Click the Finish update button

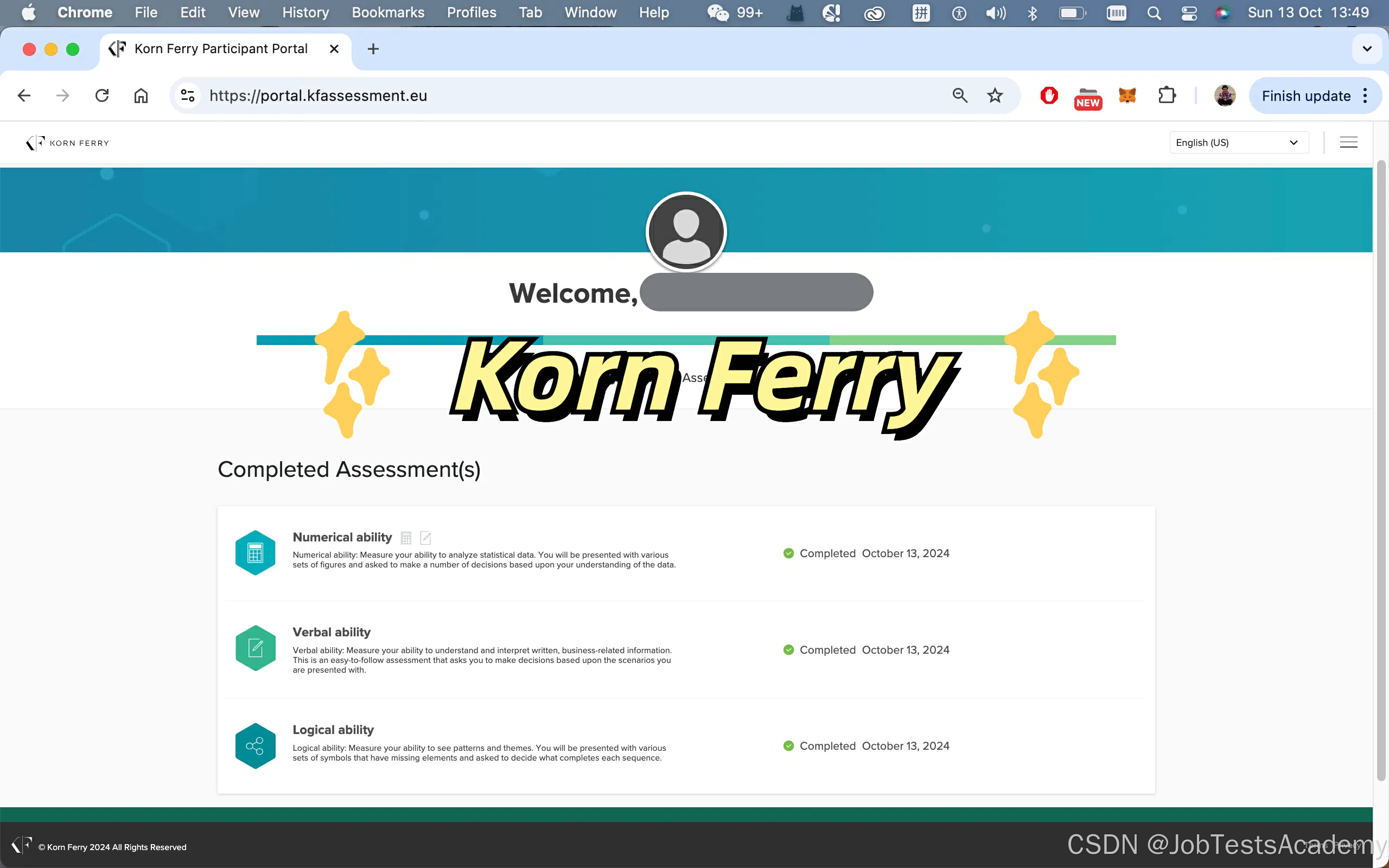tap(1306, 96)
